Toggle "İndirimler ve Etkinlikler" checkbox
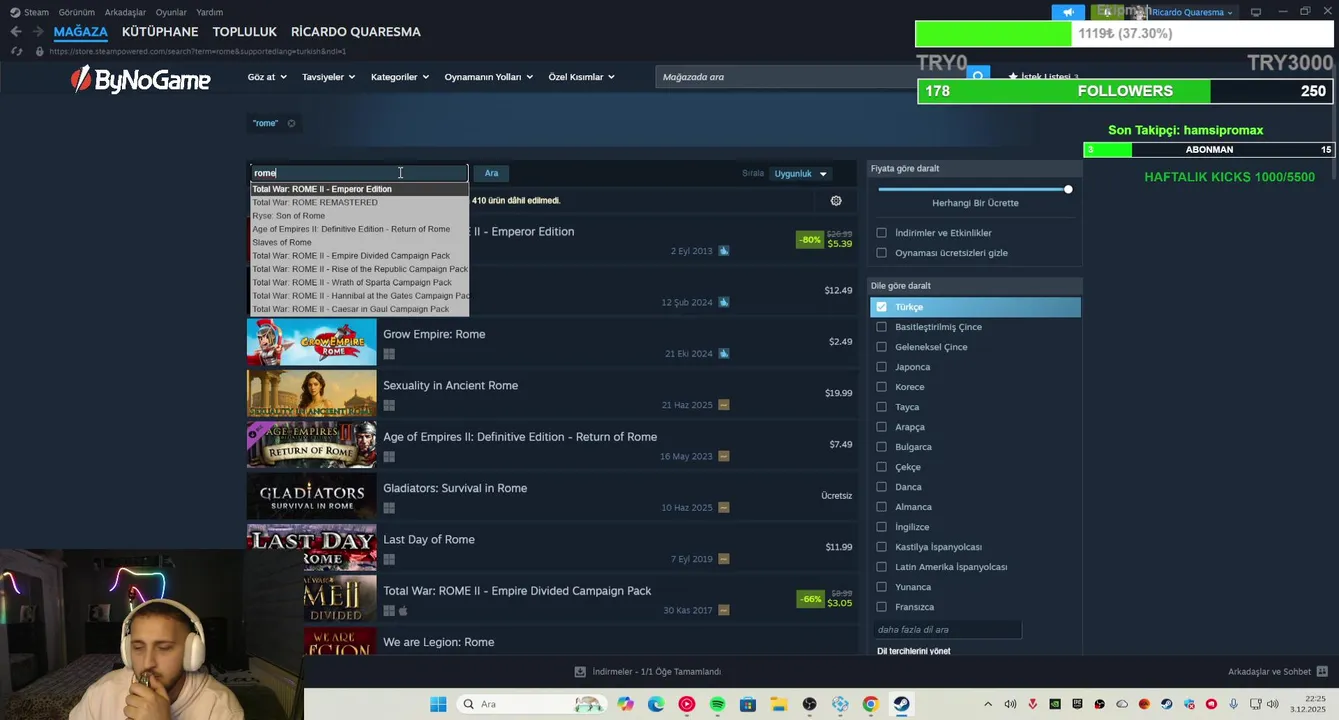Screen dimensions: 1339x720 coord(881,233)
